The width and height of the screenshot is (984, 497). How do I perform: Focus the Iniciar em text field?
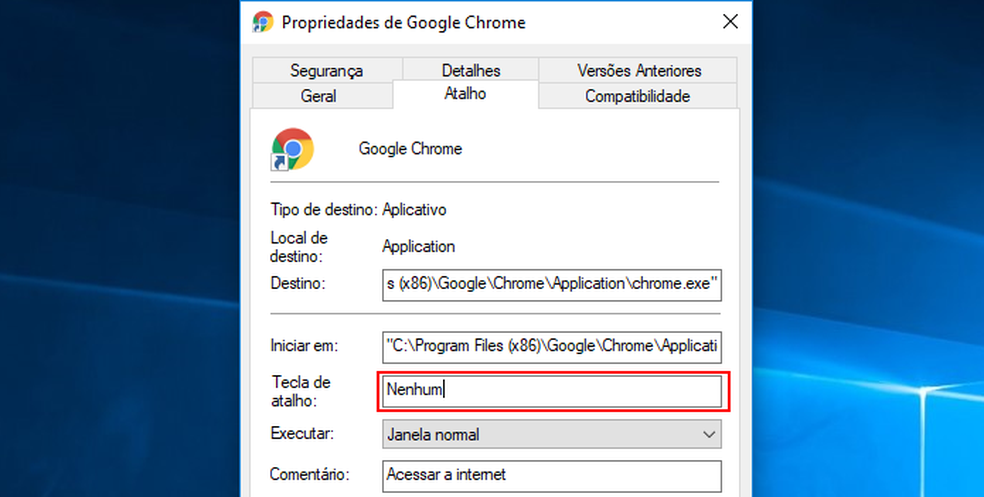tap(552, 346)
